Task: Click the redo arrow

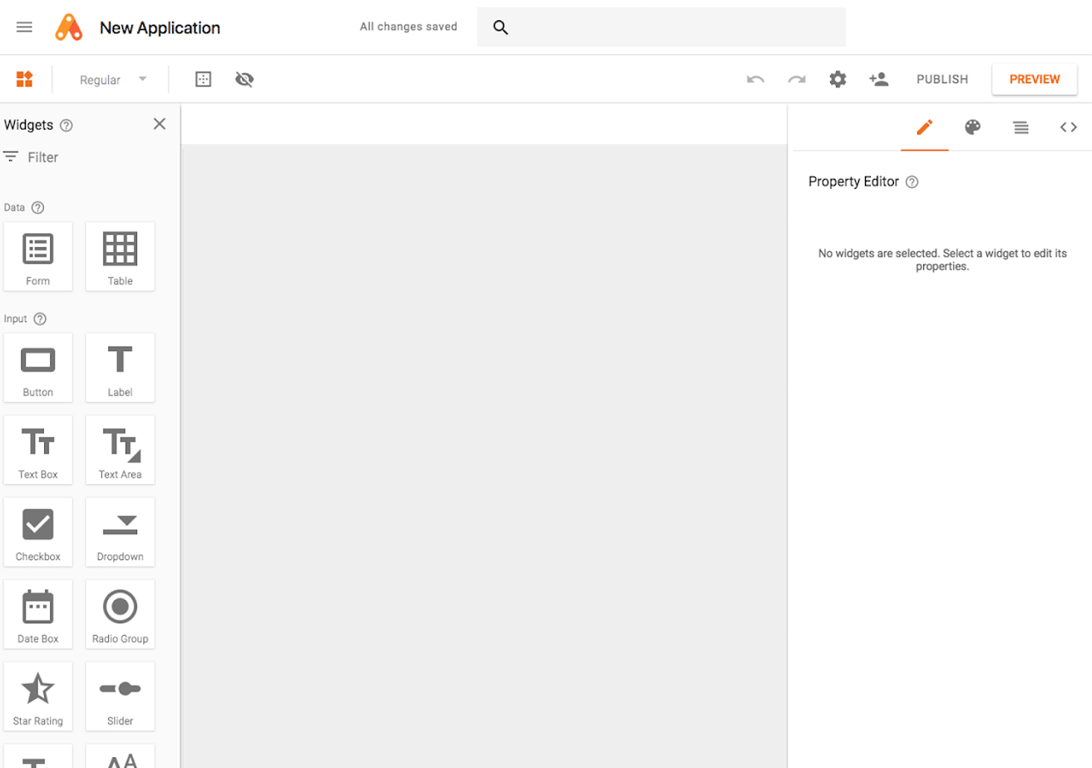Action: 797,79
